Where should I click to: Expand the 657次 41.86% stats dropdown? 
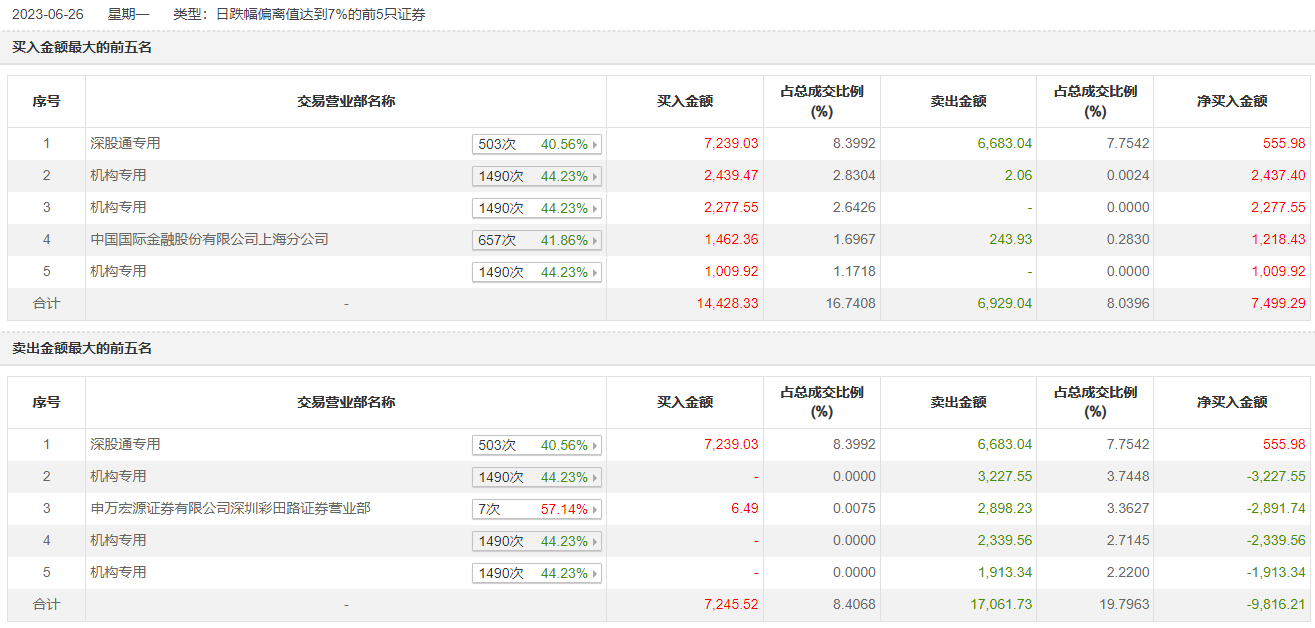(537, 241)
